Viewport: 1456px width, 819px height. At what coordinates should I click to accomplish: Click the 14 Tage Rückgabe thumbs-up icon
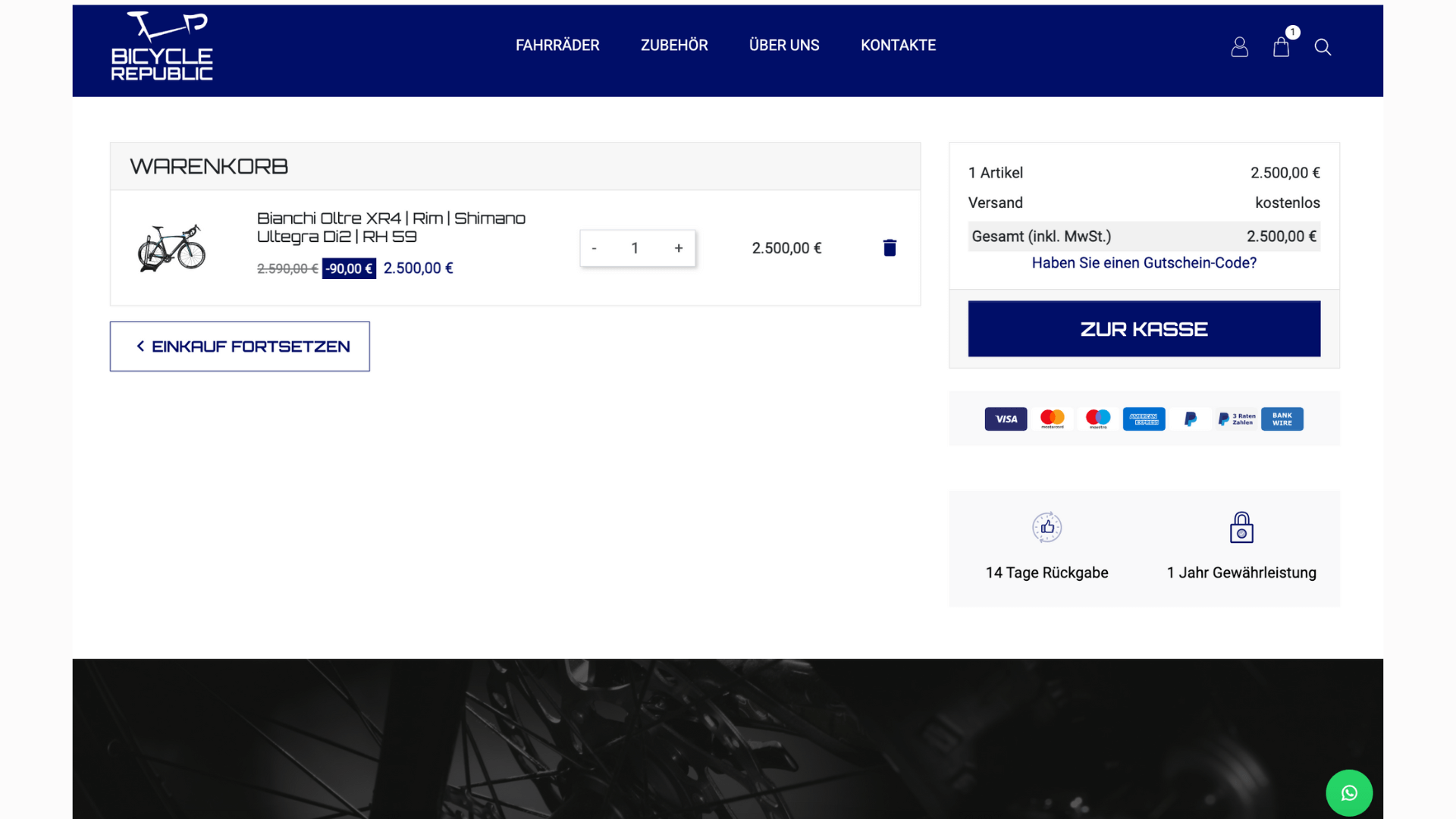[1046, 527]
